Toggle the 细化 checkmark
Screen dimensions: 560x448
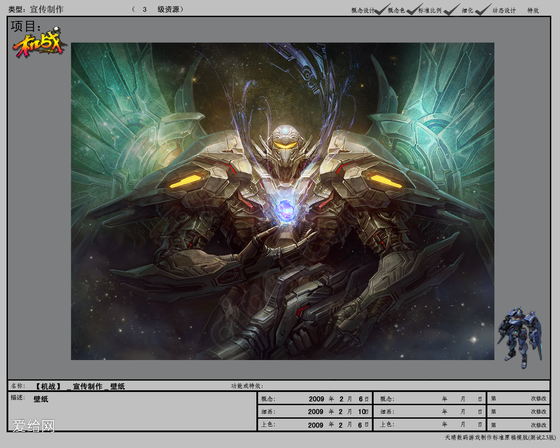click(483, 9)
